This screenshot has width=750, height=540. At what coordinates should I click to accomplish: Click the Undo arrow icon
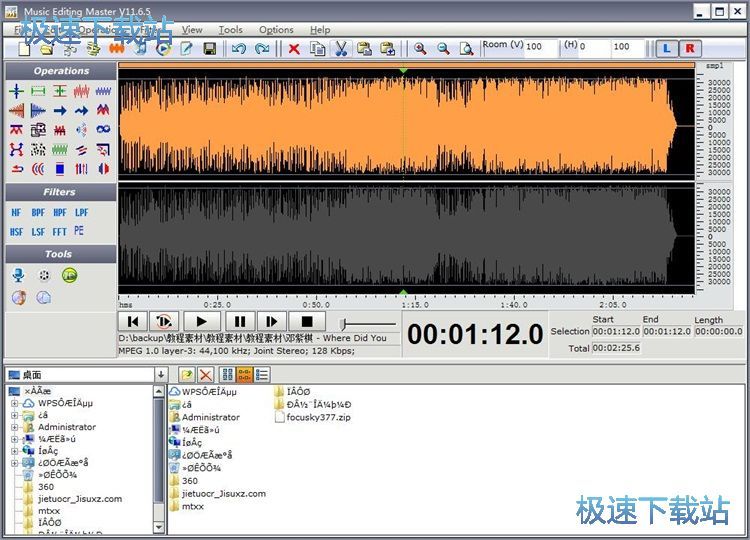tap(238, 48)
